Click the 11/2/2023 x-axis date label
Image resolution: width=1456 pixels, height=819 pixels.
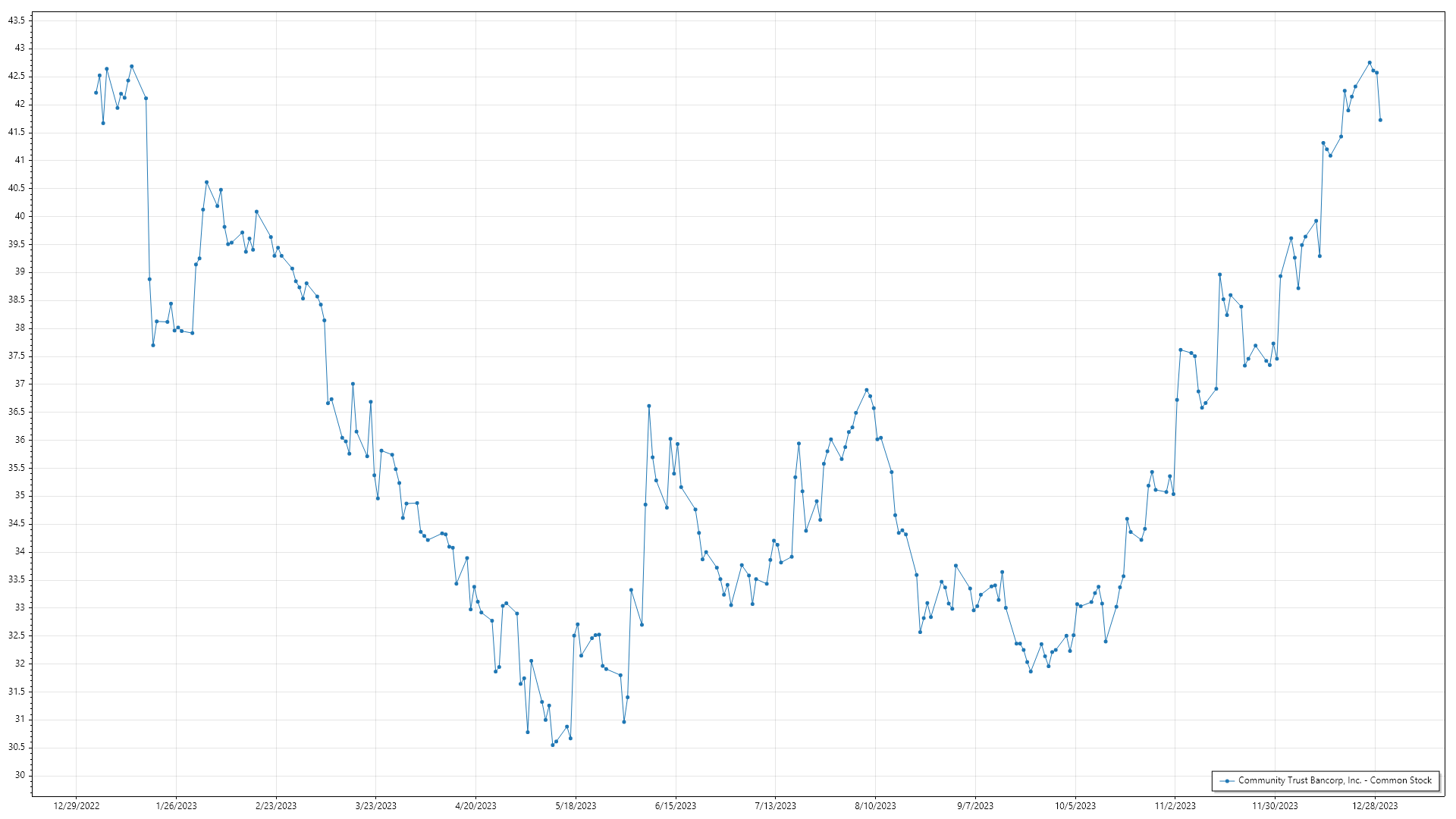tap(1175, 805)
